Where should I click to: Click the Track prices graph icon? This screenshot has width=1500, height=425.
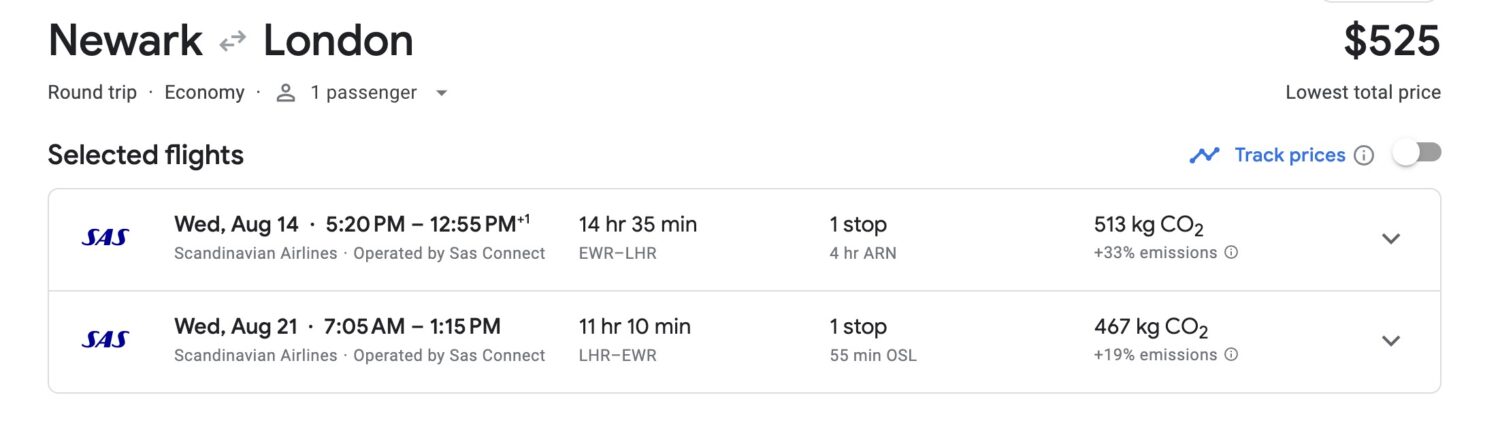click(1204, 155)
